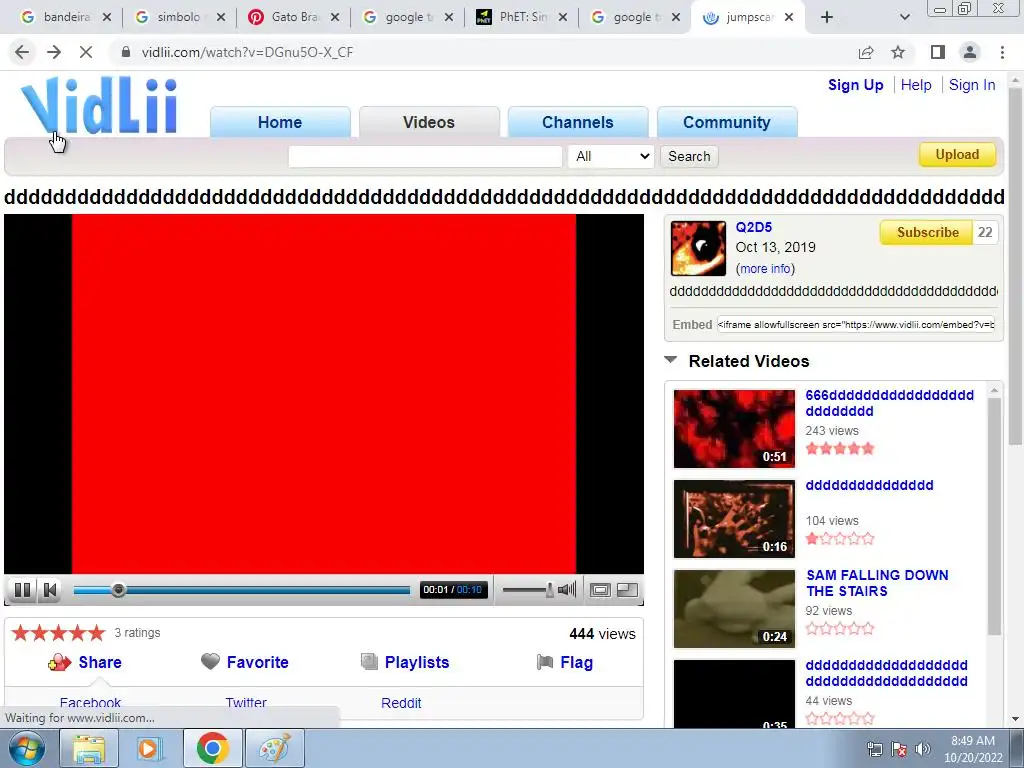Open Paint from the taskbar
This screenshot has width=1024, height=768.
click(x=275, y=748)
